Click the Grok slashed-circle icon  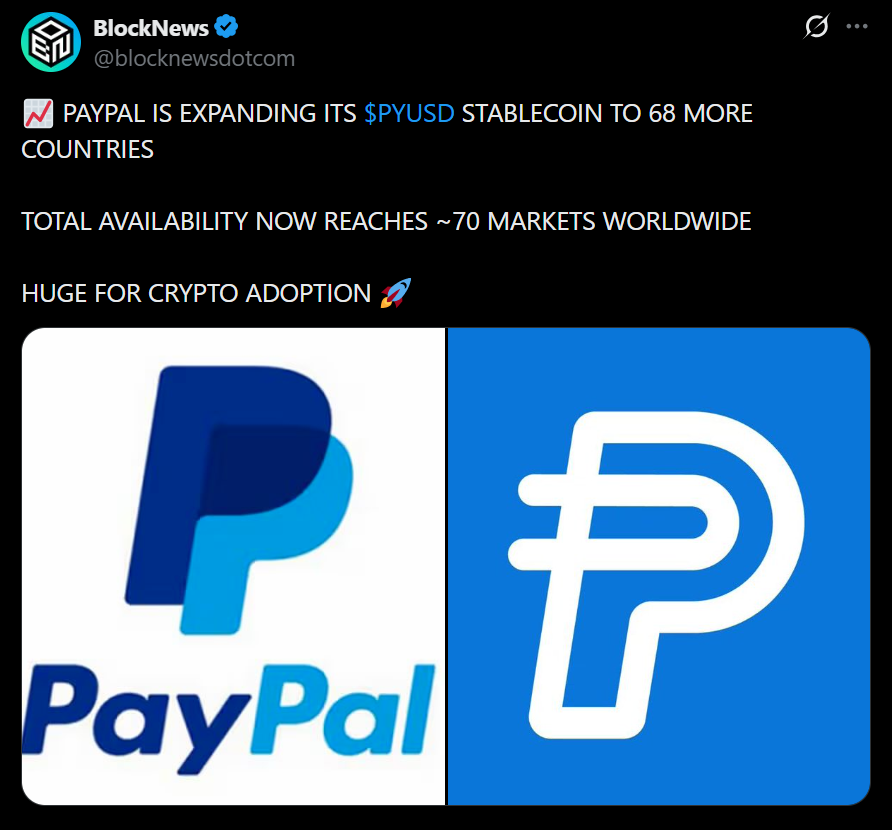(816, 26)
